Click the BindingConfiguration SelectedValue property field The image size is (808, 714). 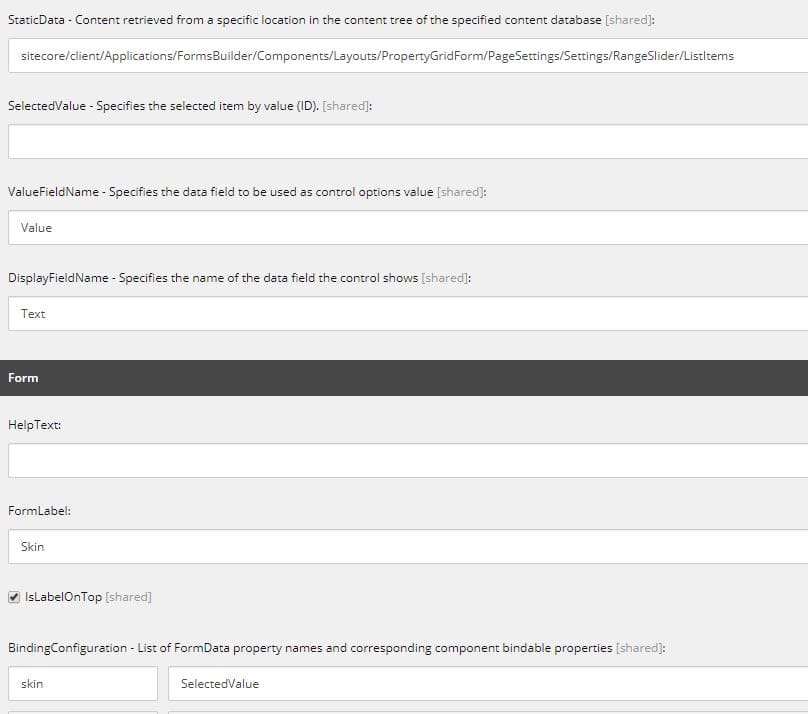pos(488,684)
